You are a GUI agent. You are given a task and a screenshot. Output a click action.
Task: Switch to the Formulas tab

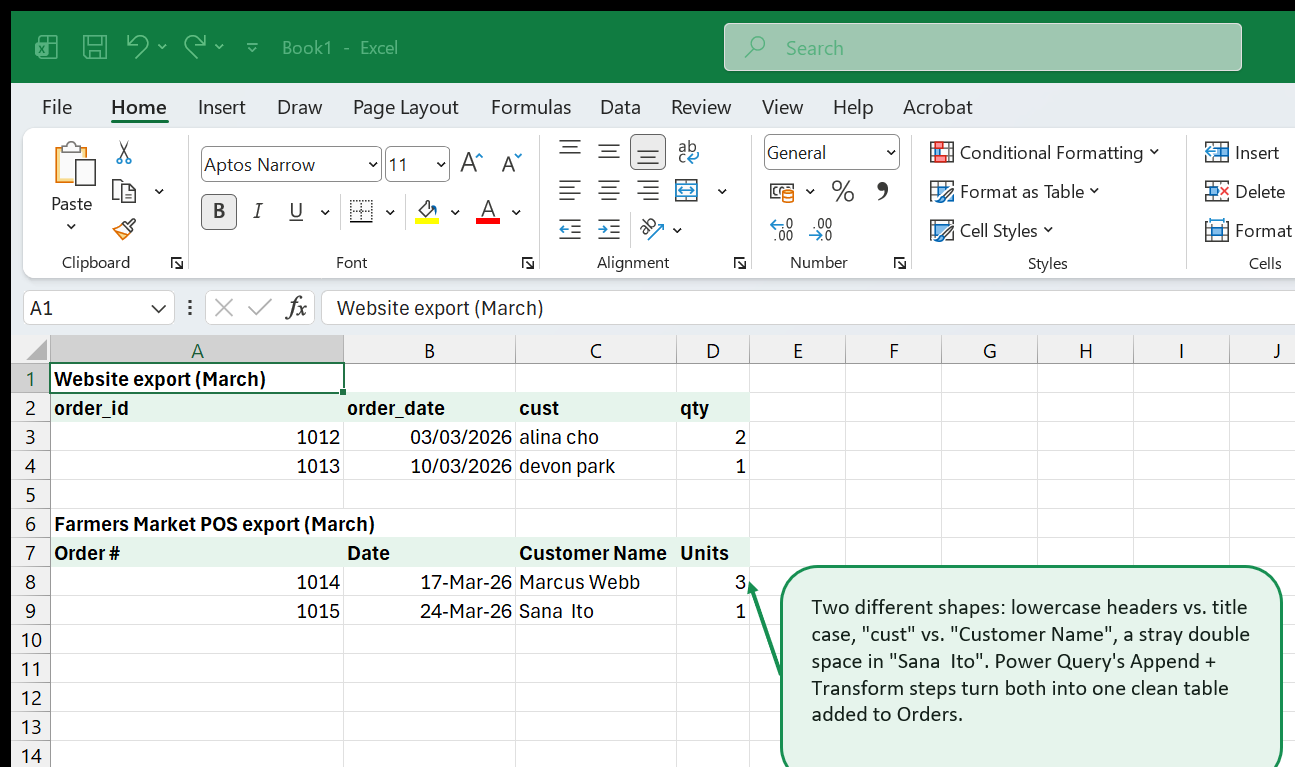click(531, 107)
